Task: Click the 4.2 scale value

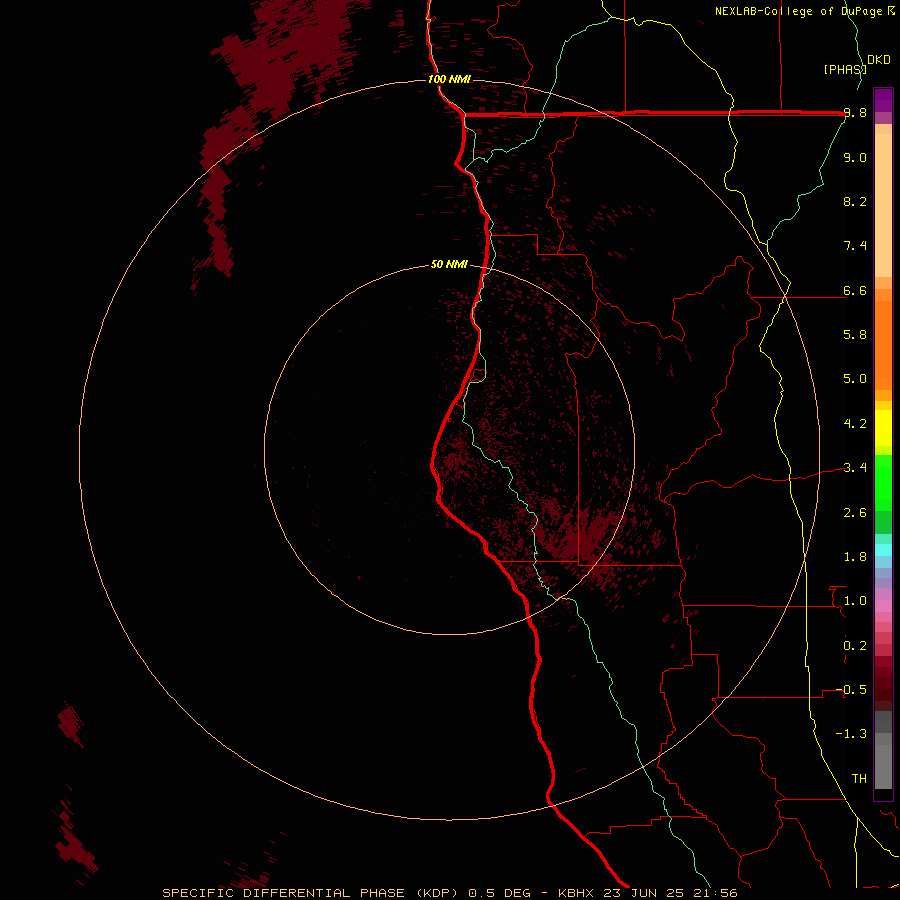Action: click(855, 424)
